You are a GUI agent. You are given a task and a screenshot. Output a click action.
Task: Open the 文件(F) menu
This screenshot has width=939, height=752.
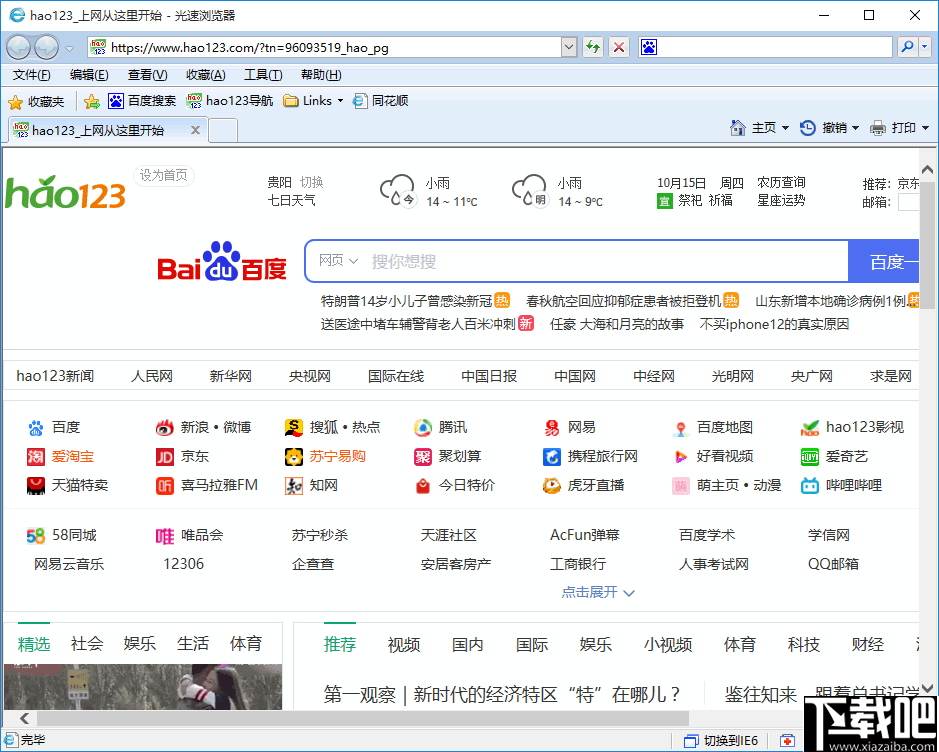click(32, 75)
